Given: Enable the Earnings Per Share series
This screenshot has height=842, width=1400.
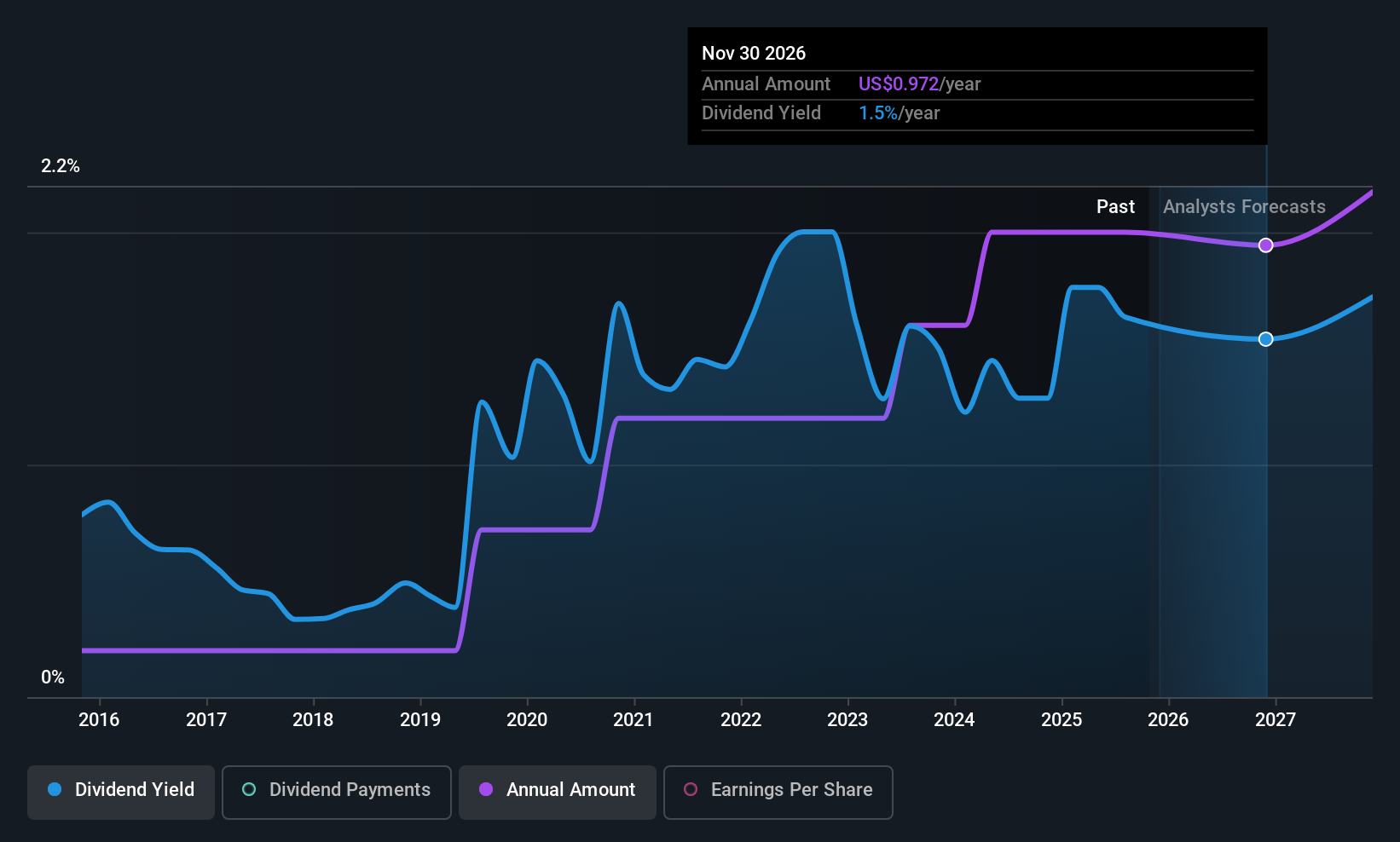Looking at the screenshot, I should pos(778,793).
